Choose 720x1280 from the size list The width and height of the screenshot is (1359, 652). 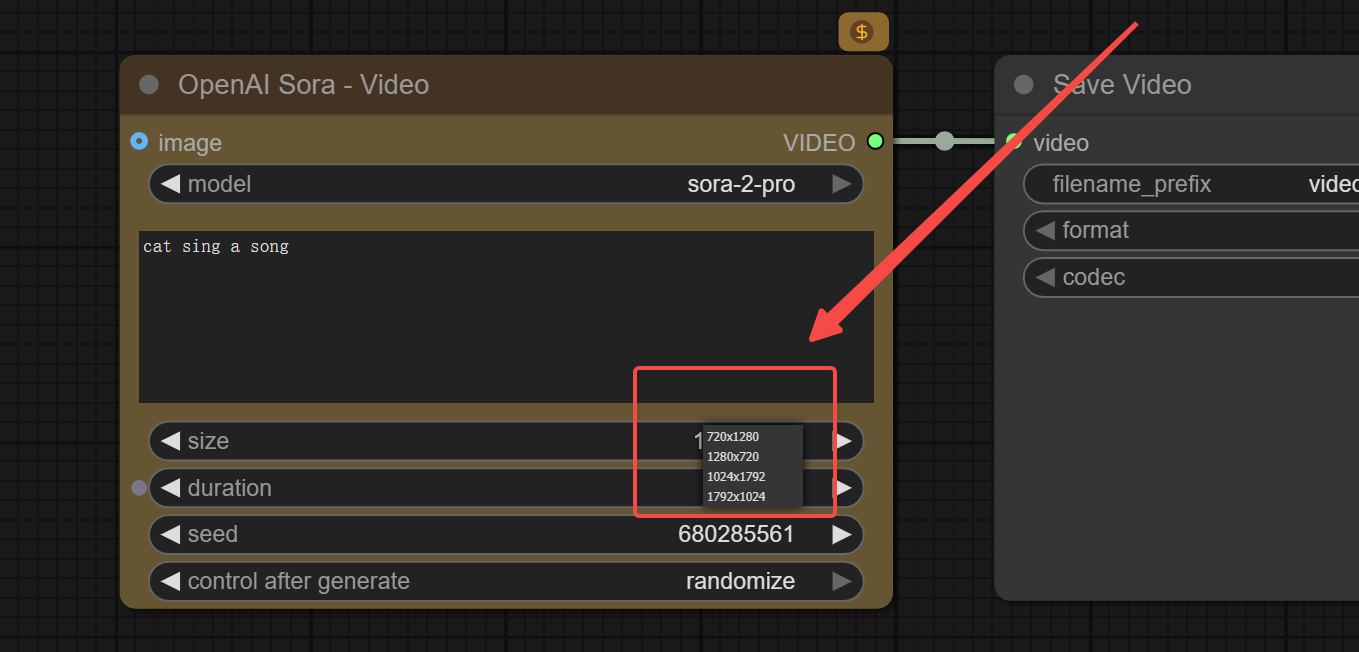[x=733, y=437]
